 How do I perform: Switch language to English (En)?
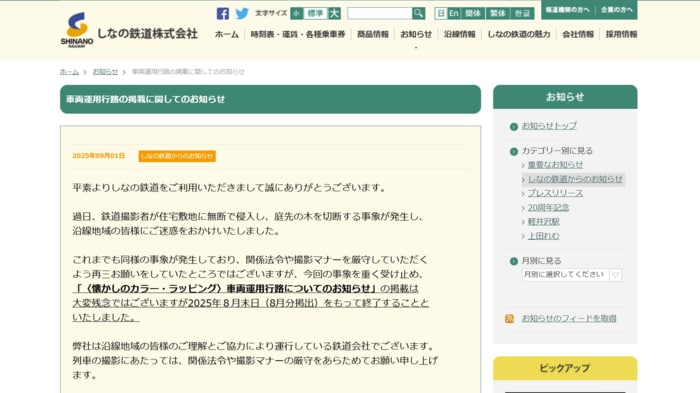point(454,13)
